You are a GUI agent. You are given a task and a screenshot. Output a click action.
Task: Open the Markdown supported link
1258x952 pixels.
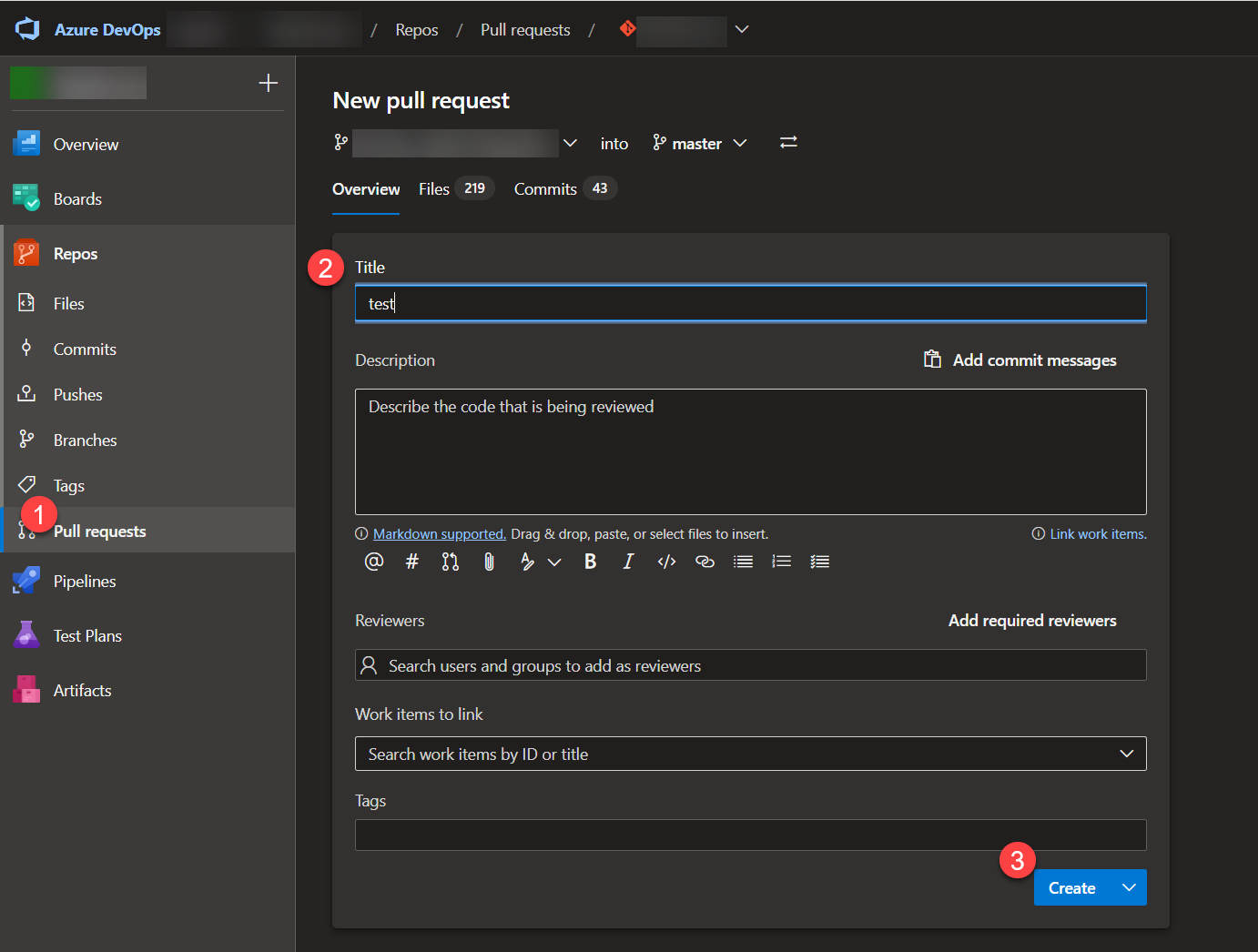[x=440, y=534]
